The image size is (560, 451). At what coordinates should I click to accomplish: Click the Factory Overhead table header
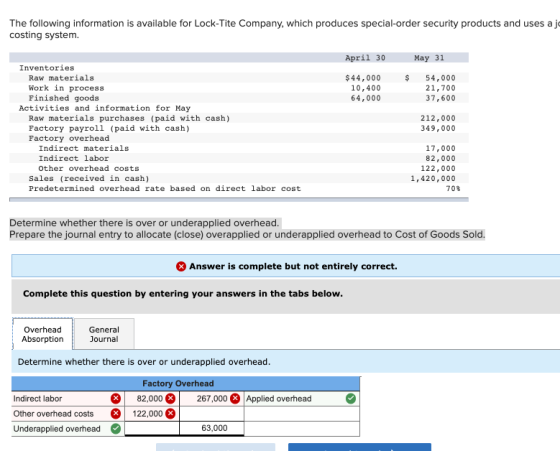click(x=185, y=384)
